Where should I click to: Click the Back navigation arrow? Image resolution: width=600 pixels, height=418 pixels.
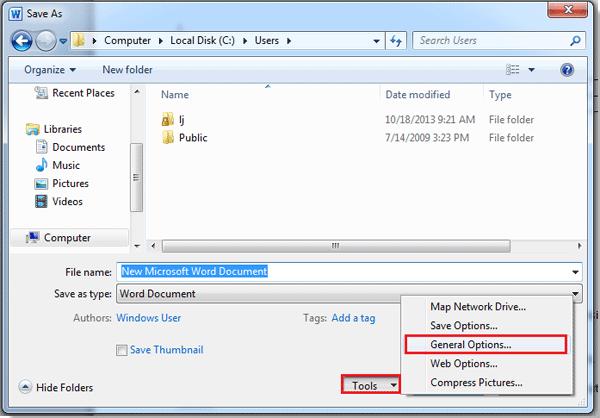pos(22,41)
